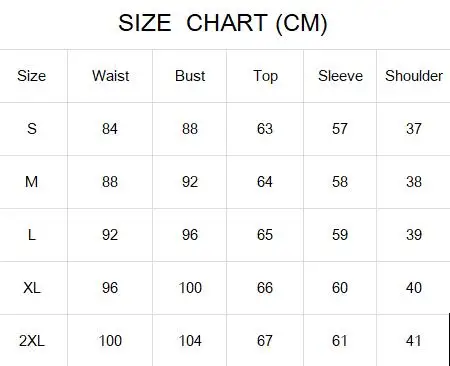
Task: Select sleeve value 58 for size M
Action: pyautogui.click(x=340, y=182)
